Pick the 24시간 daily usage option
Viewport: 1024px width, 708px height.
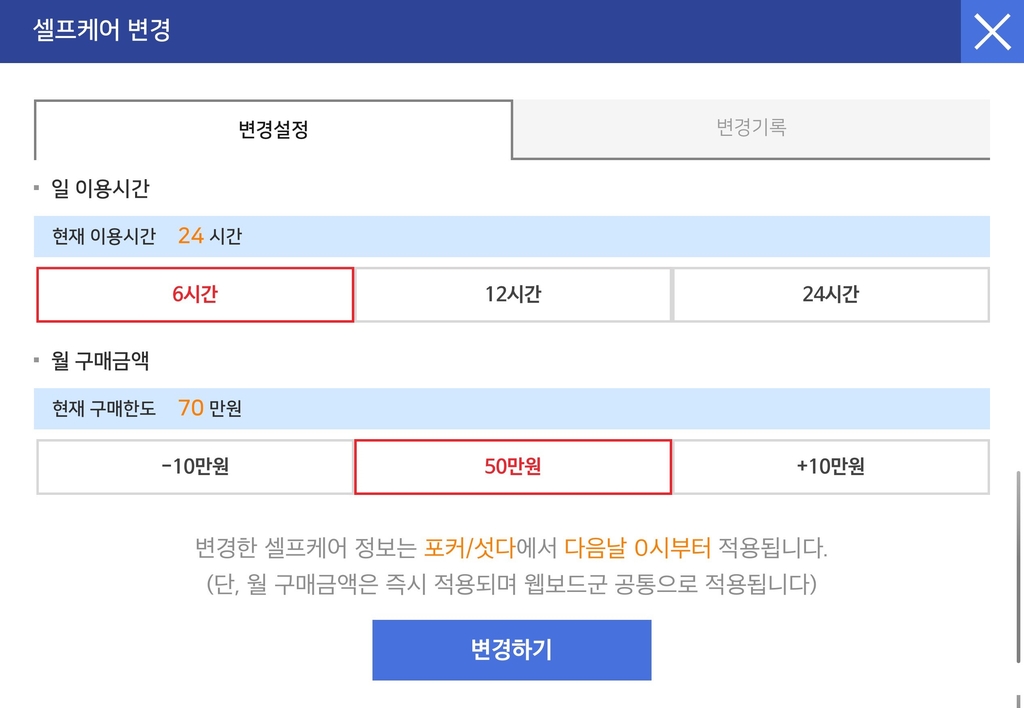pyautogui.click(x=831, y=294)
